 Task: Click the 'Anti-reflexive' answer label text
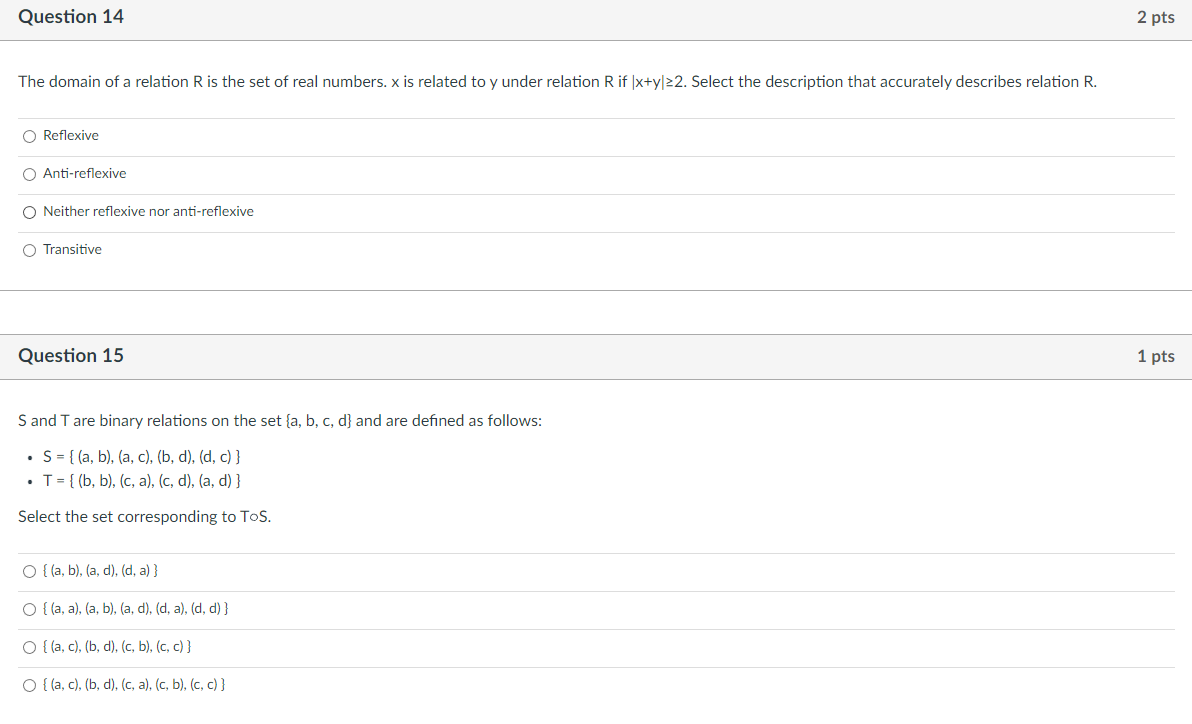click(x=85, y=174)
